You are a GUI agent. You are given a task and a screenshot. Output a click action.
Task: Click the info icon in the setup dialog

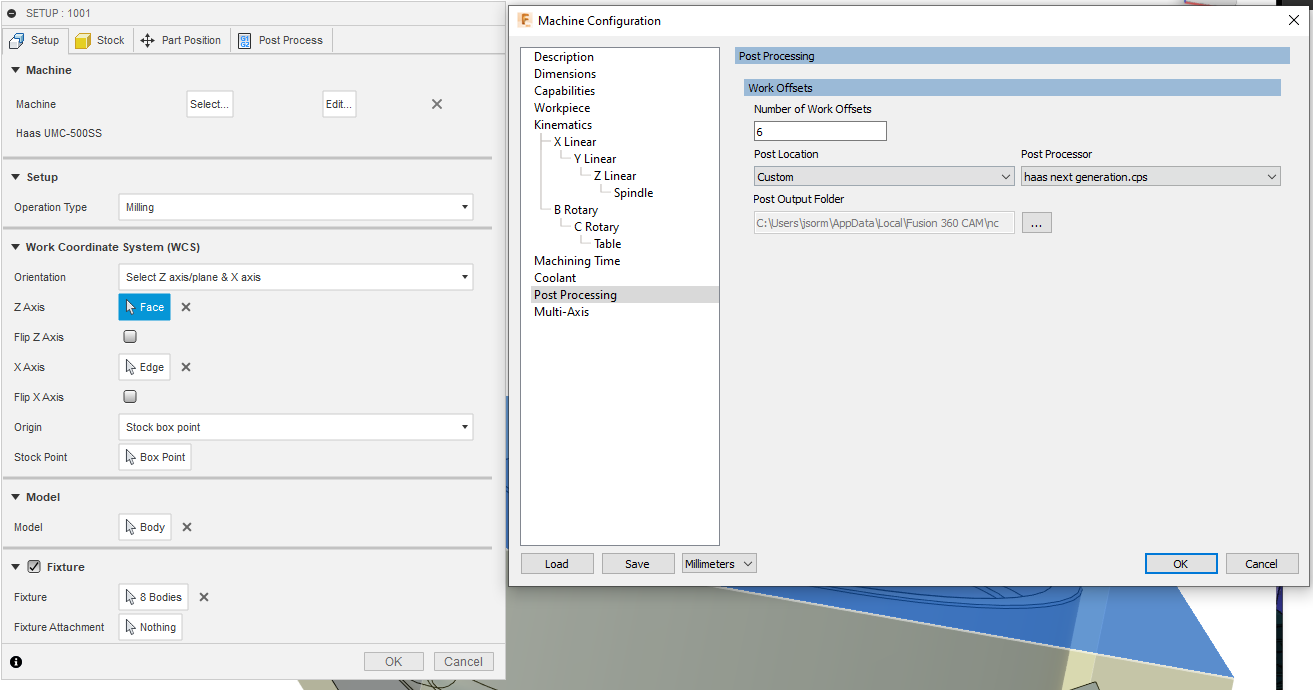coord(14,661)
